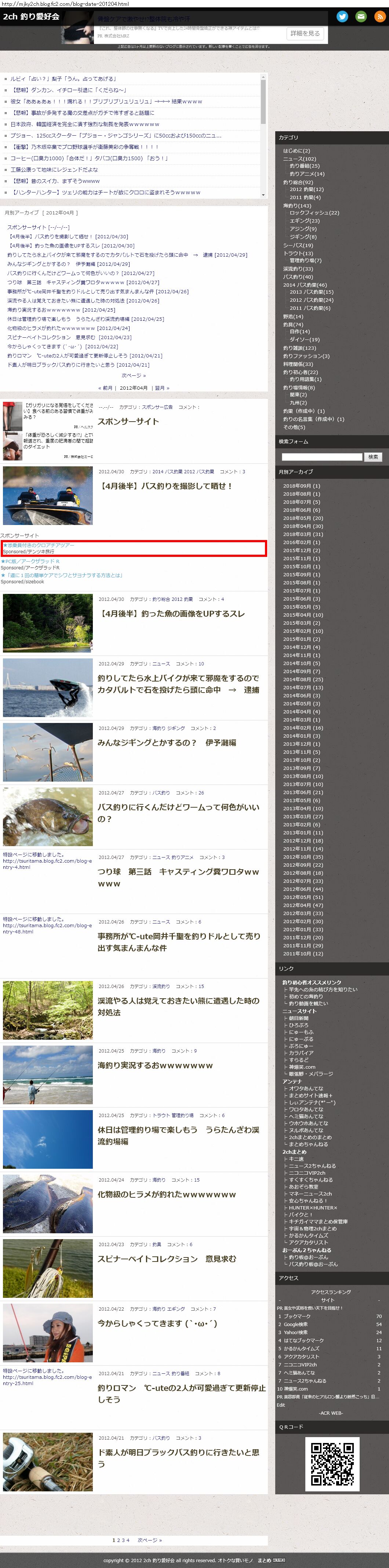Open post スピナーベイトコレクション 意見求む

pos(167,1259)
